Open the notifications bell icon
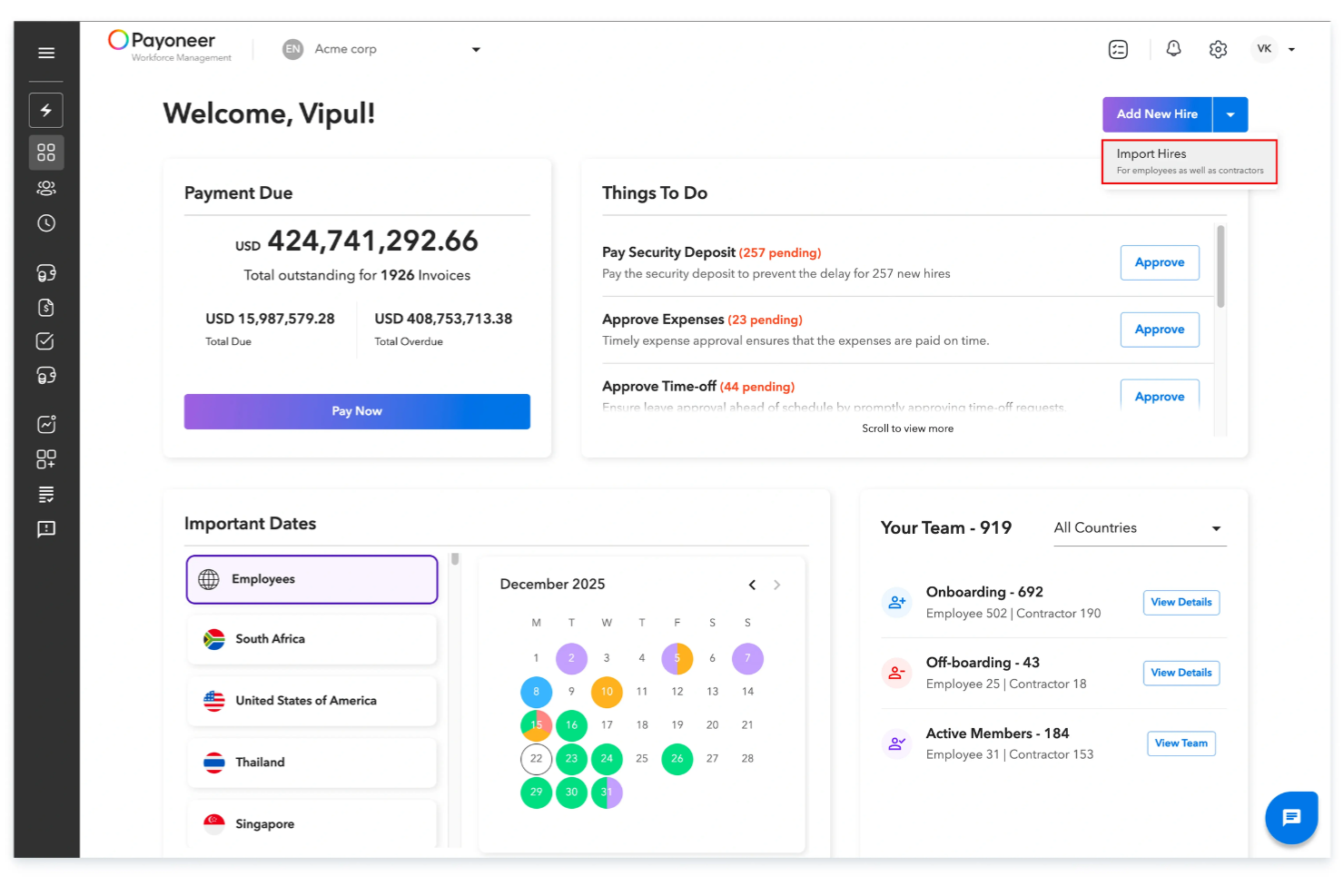The height and width of the screenshot is (896, 1344). point(1173,49)
